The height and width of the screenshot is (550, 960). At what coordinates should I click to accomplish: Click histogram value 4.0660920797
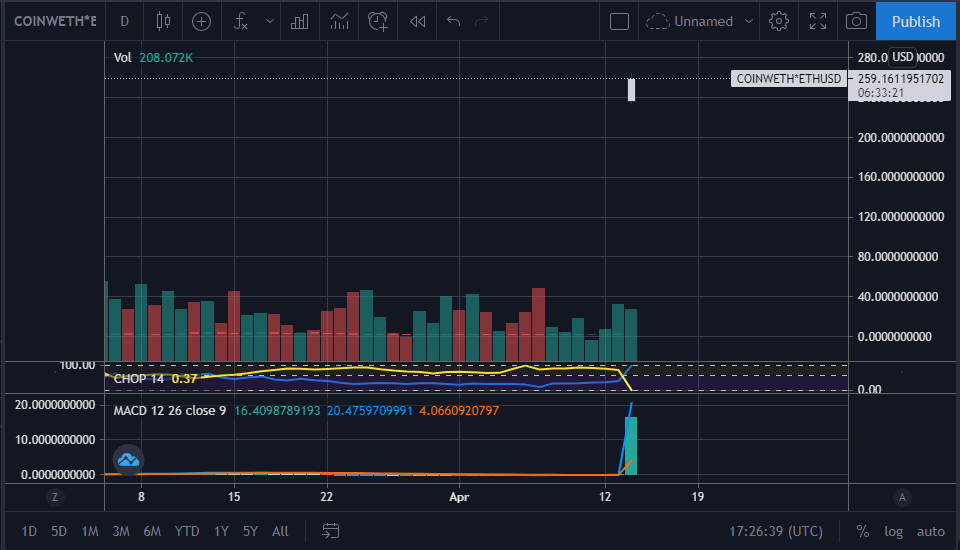tap(459, 410)
